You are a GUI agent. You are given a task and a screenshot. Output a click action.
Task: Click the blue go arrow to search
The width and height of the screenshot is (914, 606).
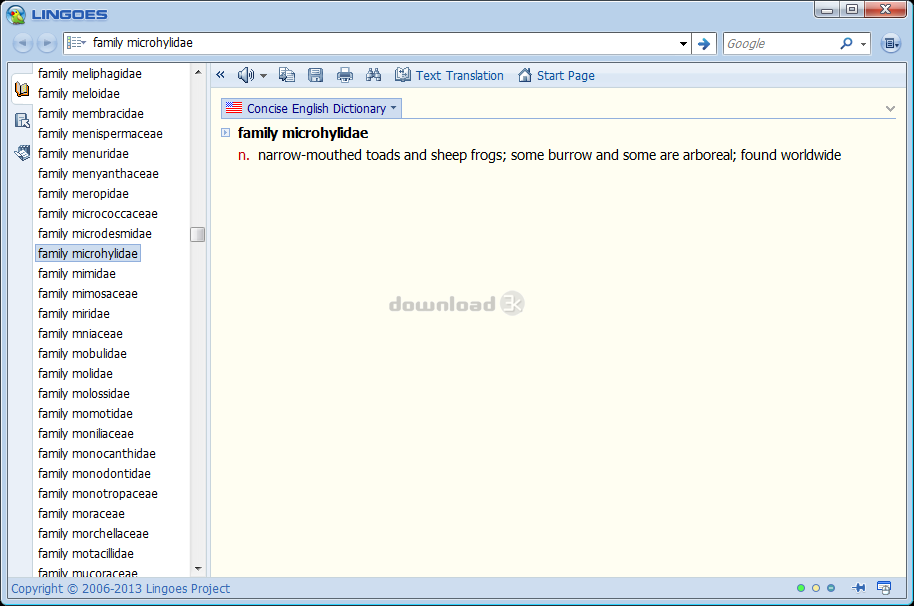704,43
